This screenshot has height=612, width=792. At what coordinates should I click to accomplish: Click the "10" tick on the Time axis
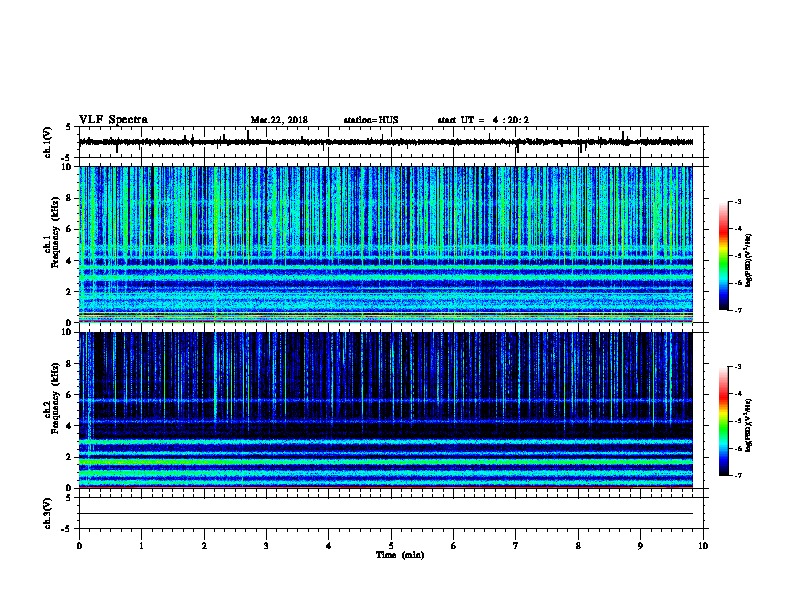[703, 546]
